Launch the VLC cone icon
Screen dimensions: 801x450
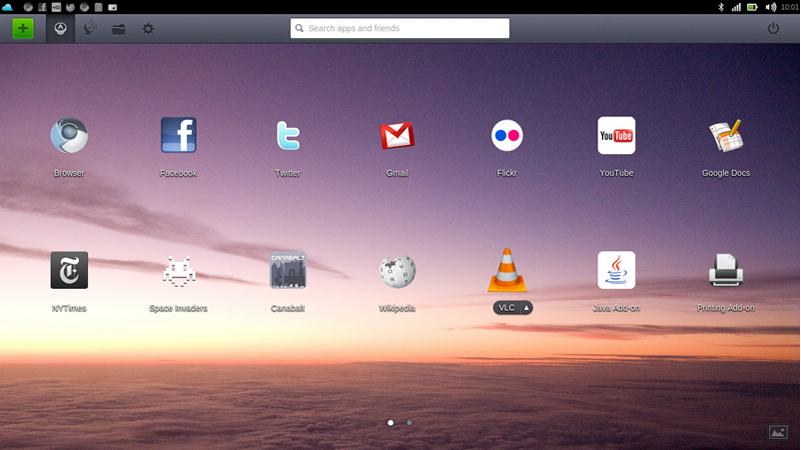tap(507, 270)
